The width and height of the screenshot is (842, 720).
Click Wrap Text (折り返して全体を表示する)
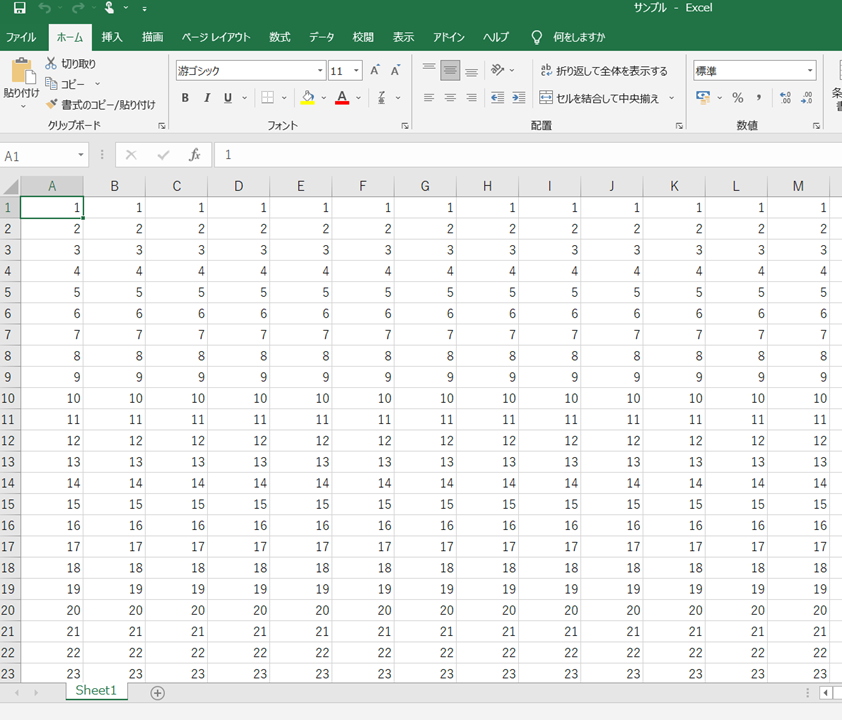(604, 71)
